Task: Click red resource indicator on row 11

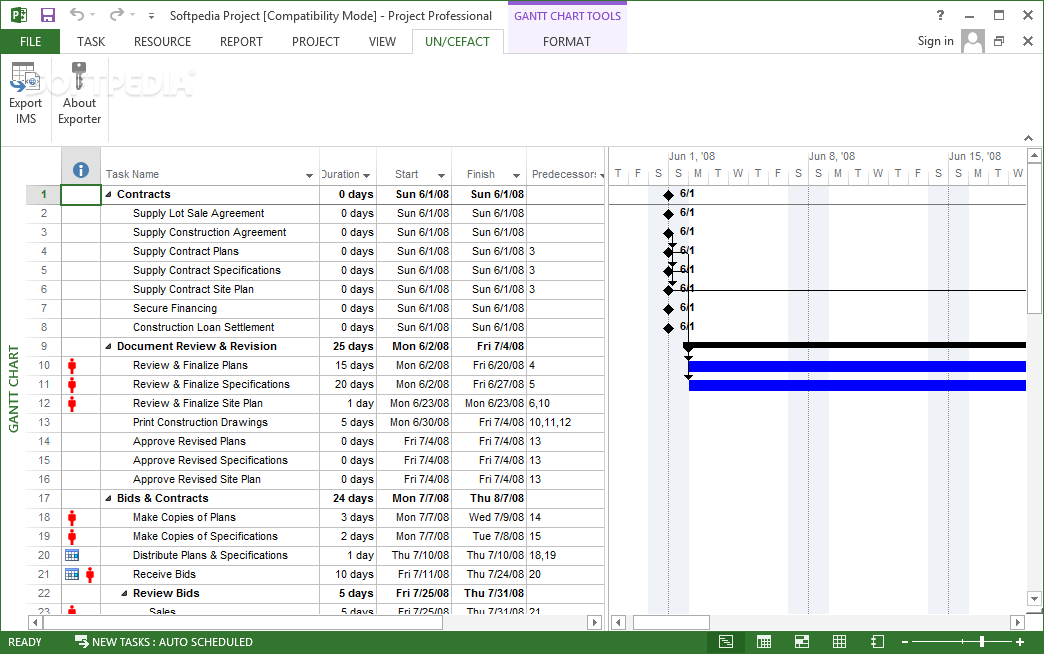Action: [x=72, y=384]
